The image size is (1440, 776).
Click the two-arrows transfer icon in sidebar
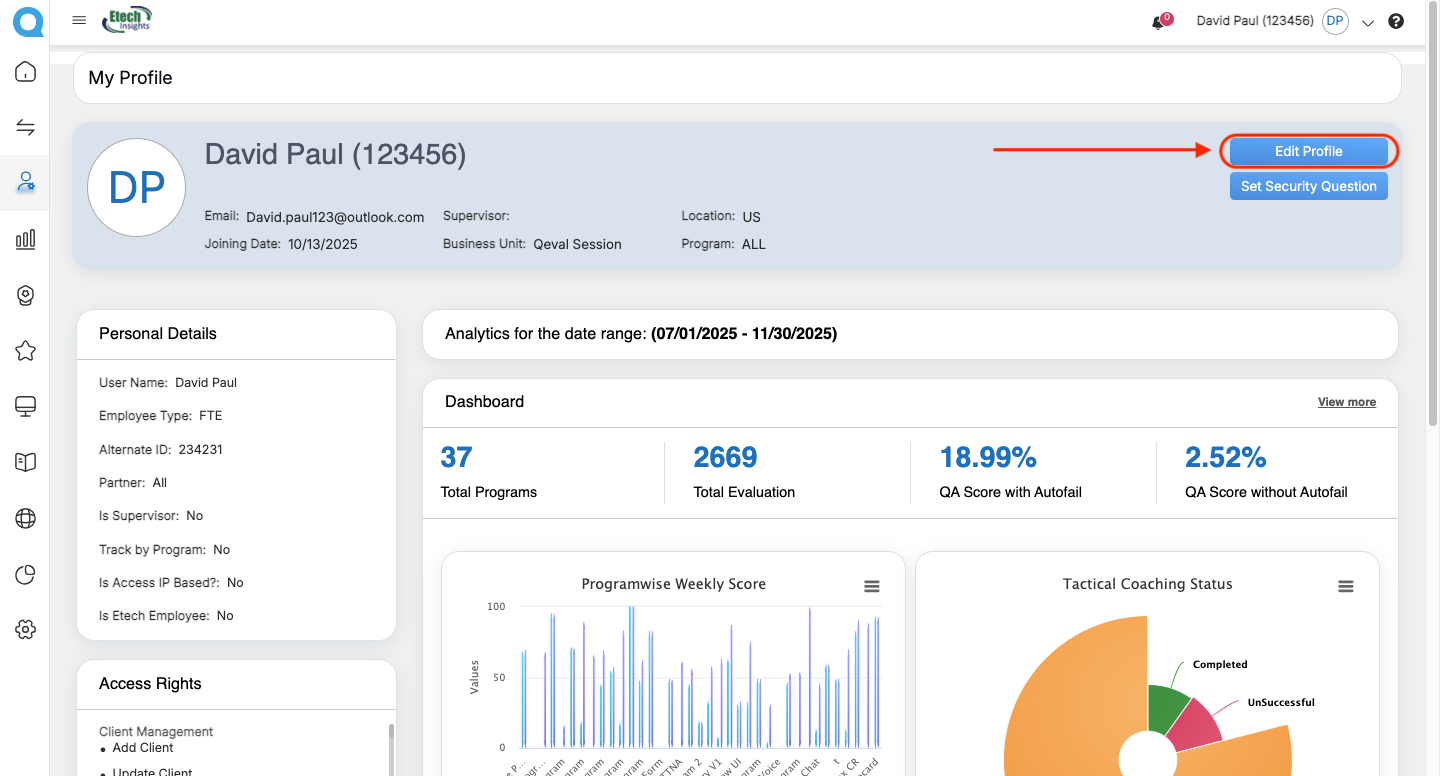coord(26,127)
